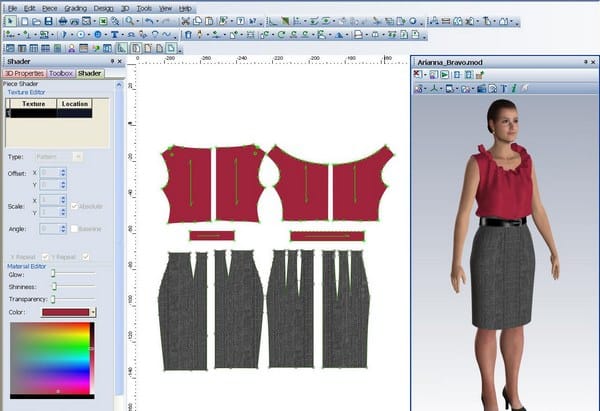The image size is (600, 411).
Task: Click the green rotate arrow icon
Action: tap(282, 35)
